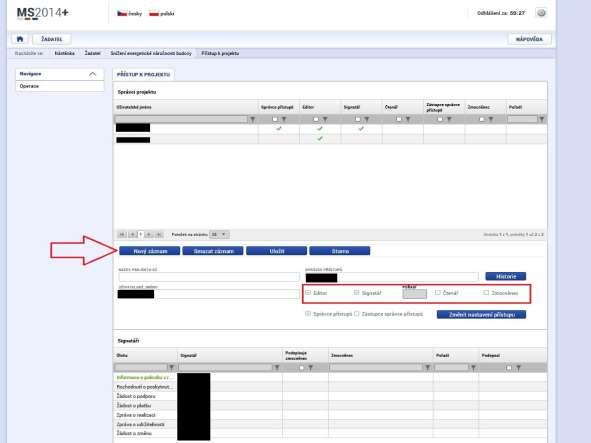
Task: Open filter funnel for Editor column
Action: [x=325, y=120]
